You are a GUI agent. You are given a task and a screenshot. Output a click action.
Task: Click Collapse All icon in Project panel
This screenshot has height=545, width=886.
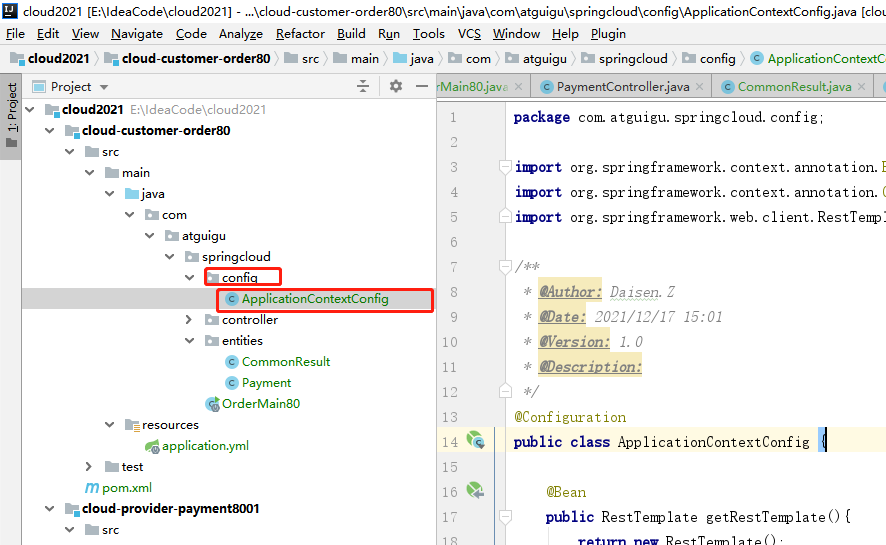[x=363, y=86]
